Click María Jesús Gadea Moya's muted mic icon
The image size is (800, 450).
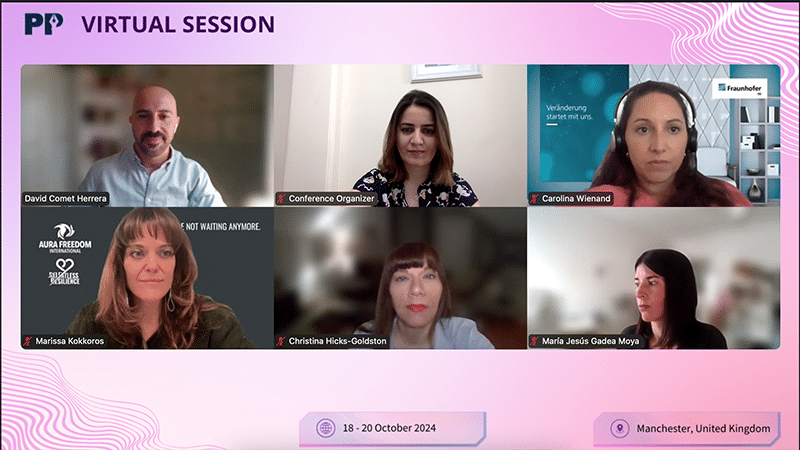tap(534, 341)
